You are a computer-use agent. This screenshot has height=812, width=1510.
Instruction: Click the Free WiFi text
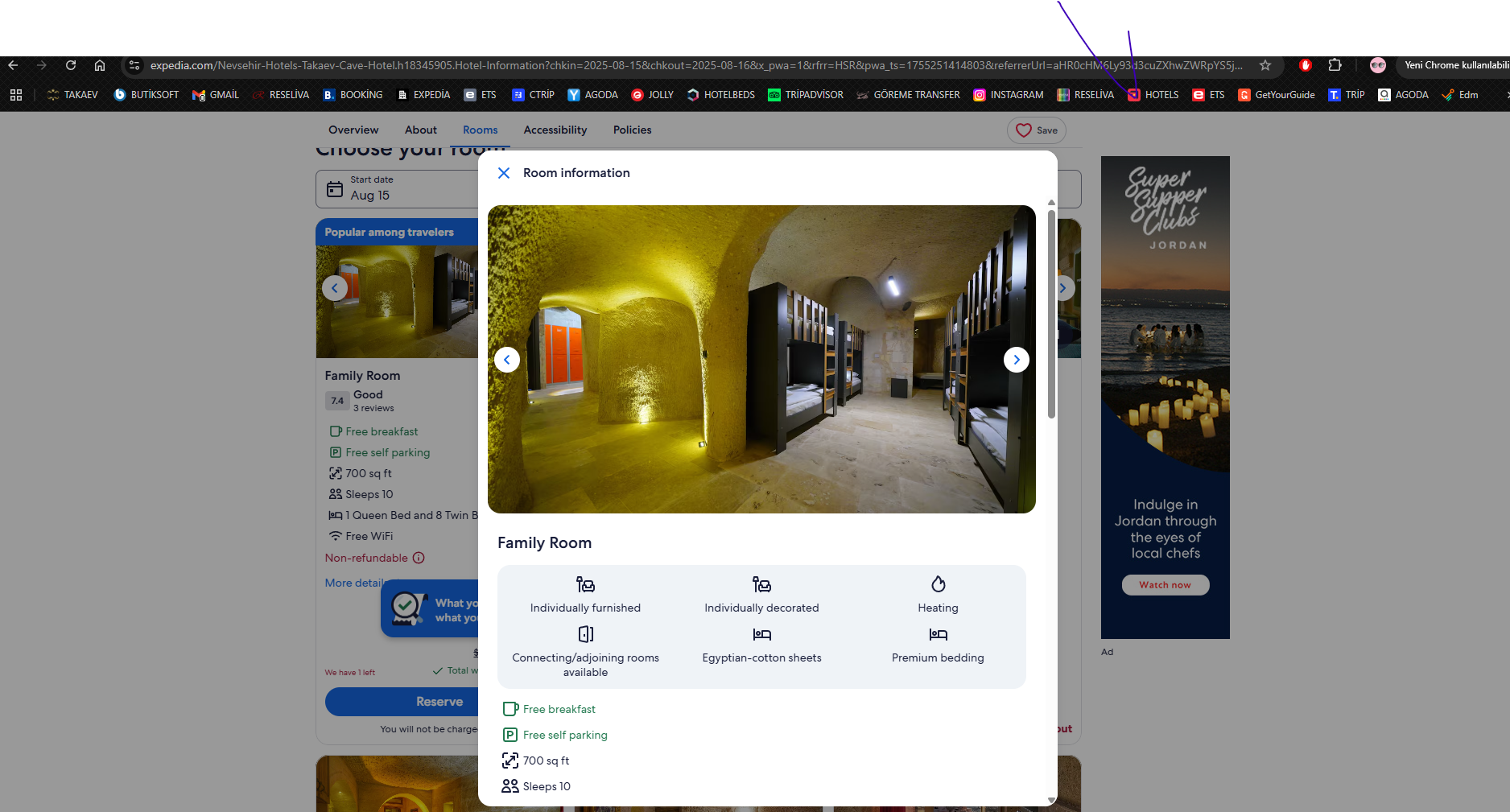tap(369, 536)
